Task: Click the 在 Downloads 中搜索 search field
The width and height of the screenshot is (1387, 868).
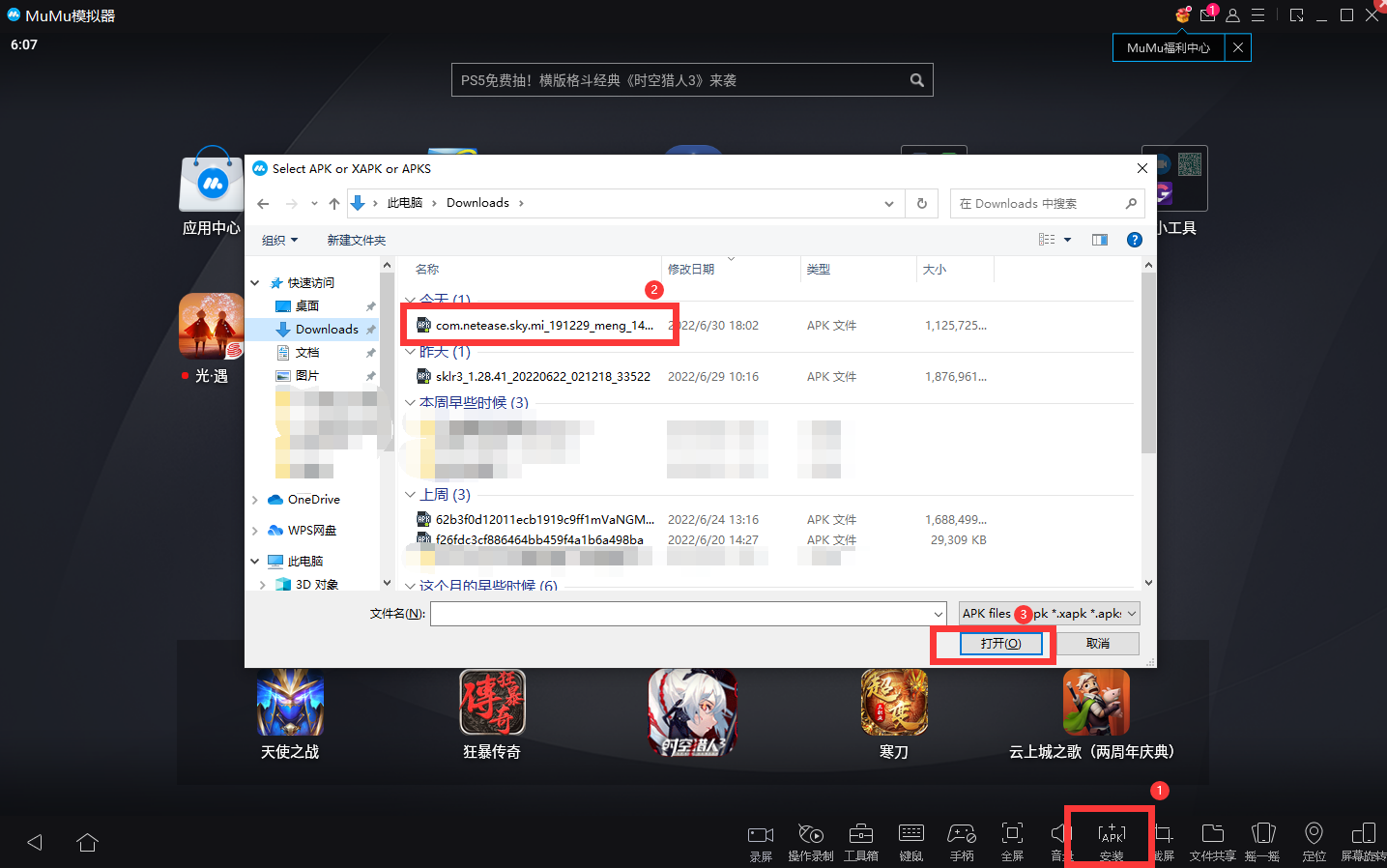Action: click(x=1047, y=203)
